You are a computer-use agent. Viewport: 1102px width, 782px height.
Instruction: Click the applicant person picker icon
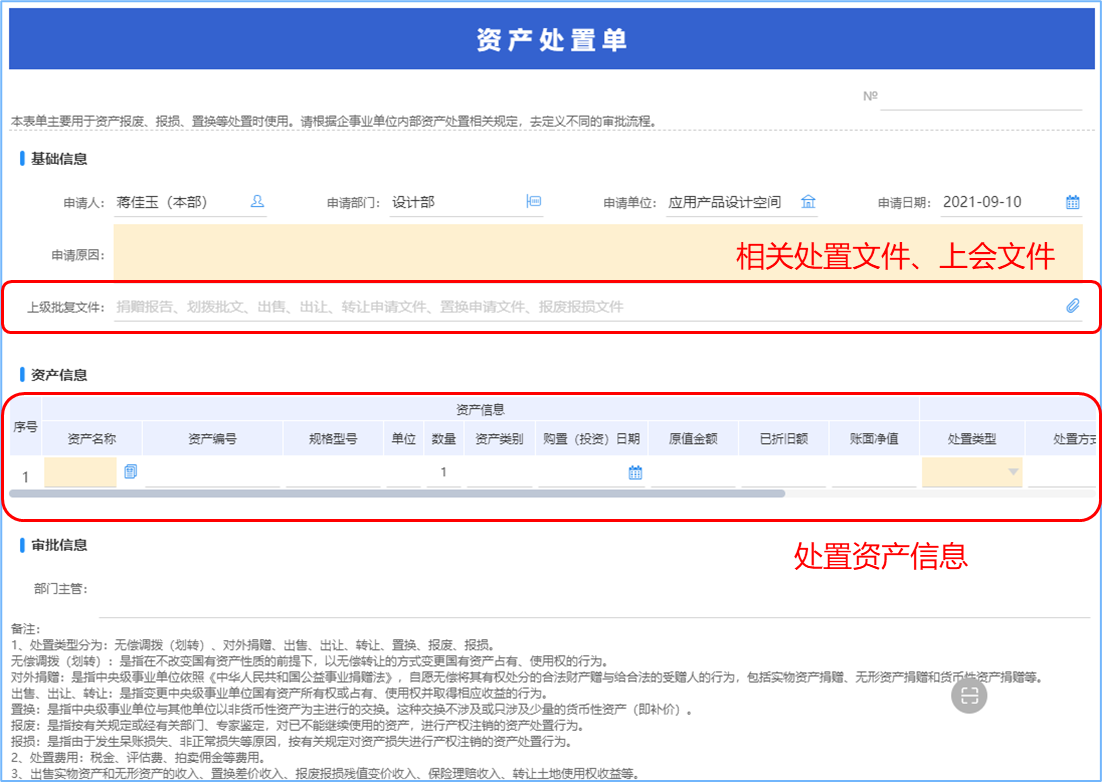coord(257,202)
